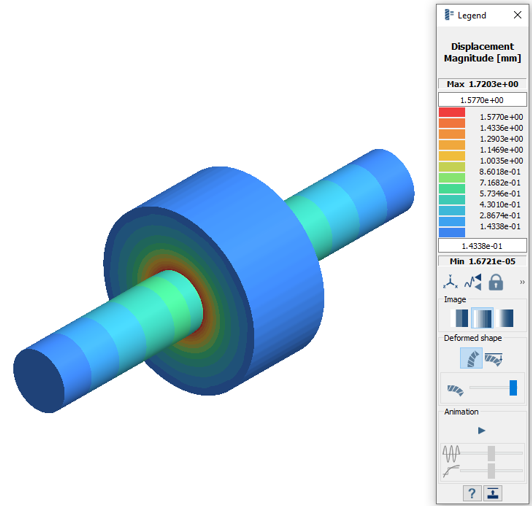
Task: Expand more options with the double chevron
Action: coord(522,282)
